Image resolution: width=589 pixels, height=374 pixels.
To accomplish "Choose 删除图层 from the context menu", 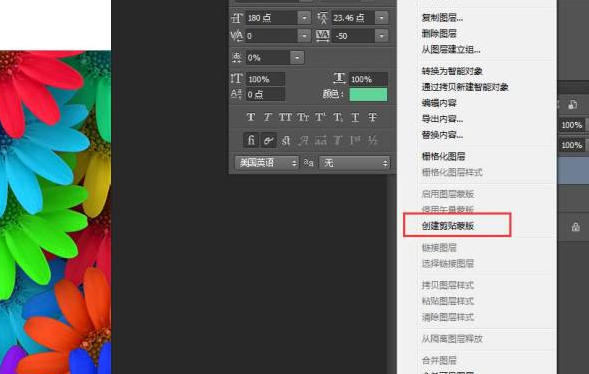I will pyautogui.click(x=439, y=33).
